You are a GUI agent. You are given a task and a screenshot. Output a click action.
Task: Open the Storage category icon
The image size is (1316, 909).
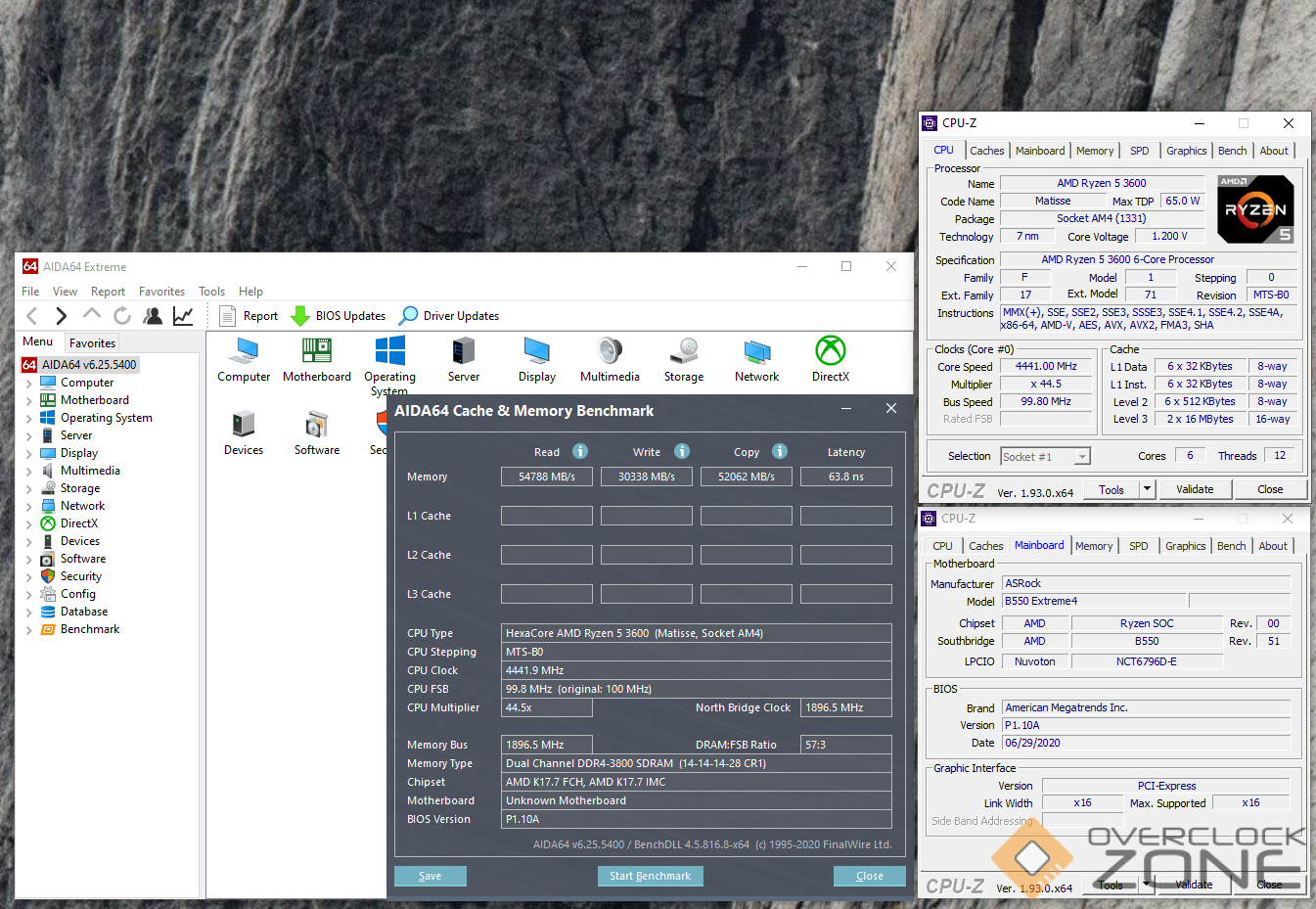pyautogui.click(x=684, y=359)
